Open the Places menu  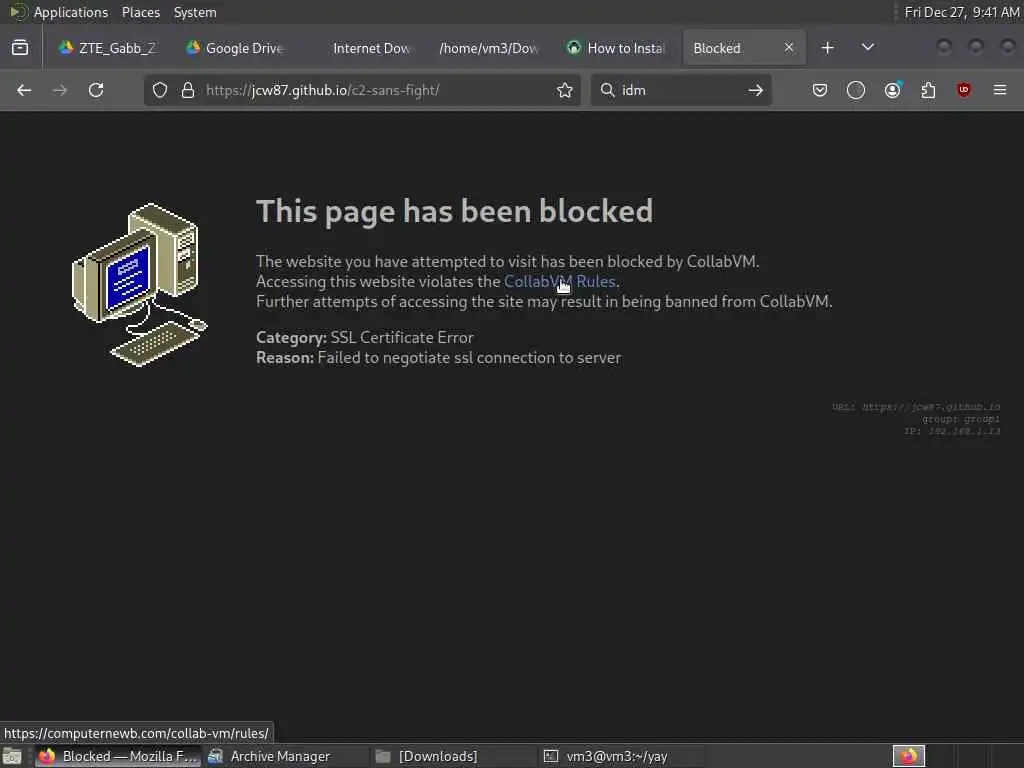(x=141, y=12)
